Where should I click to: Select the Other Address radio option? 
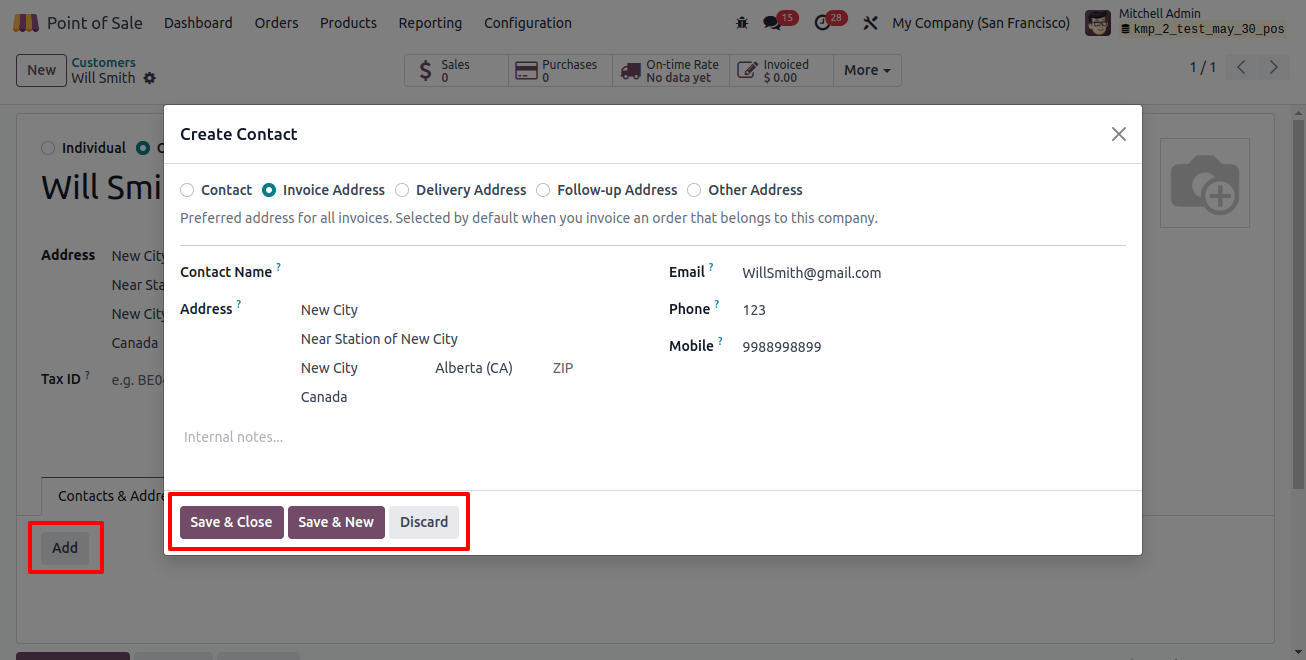[694, 190]
